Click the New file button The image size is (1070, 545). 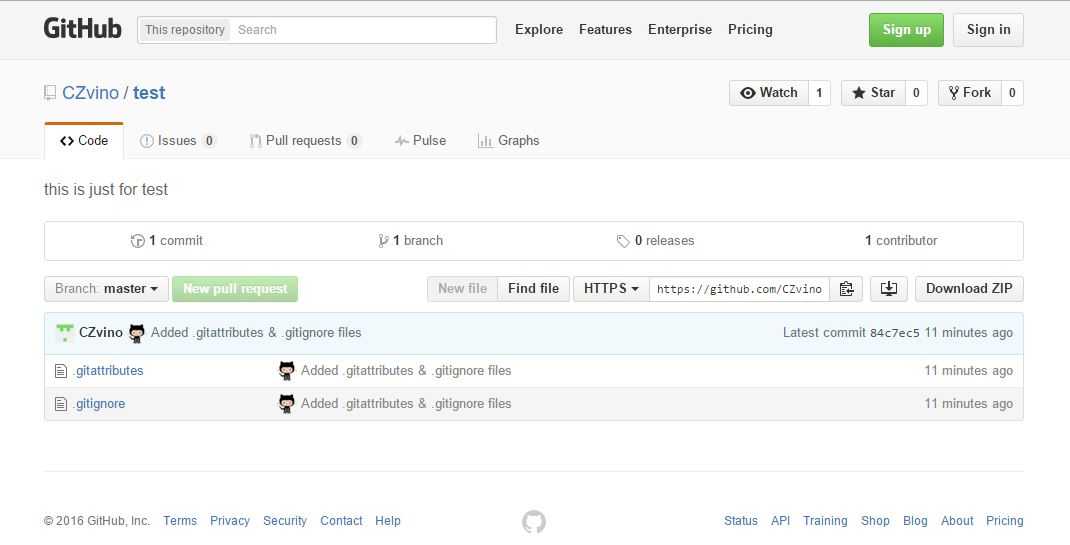tap(463, 289)
